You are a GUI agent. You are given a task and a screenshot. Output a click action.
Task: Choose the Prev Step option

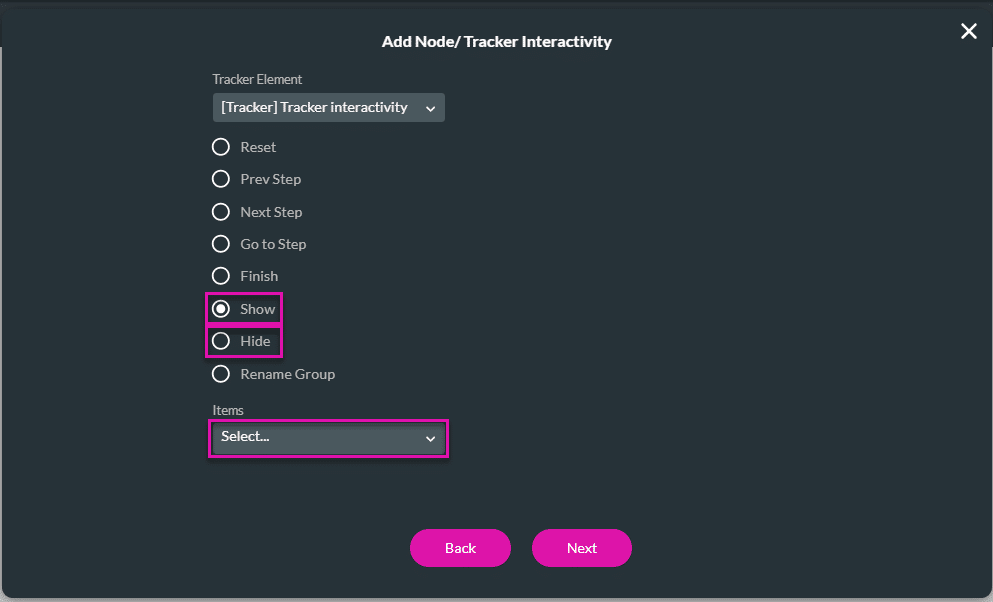(221, 179)
